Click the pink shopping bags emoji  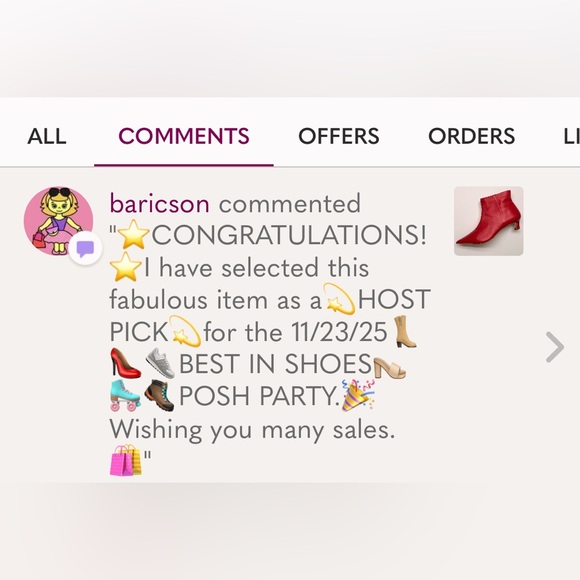[126, 460]
